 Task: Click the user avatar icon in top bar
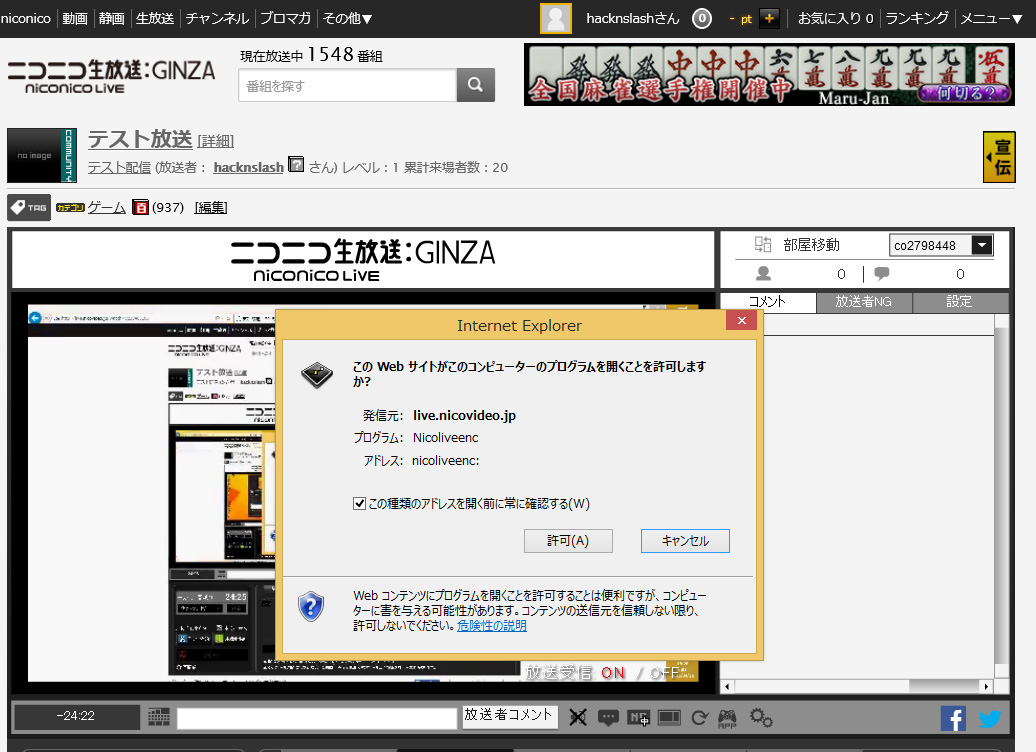pyautogui.click(x=556, y=19)
